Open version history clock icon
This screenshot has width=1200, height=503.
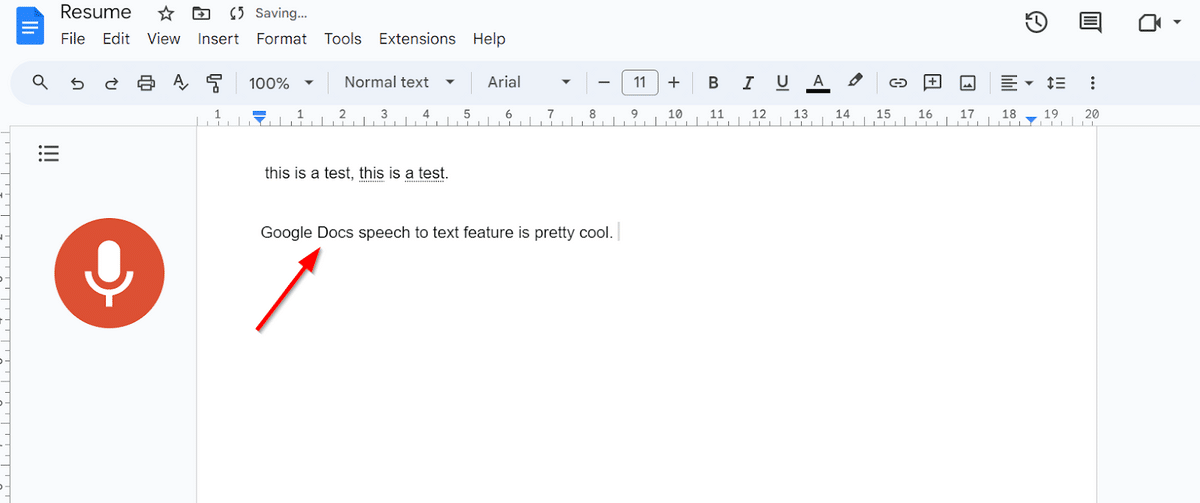pyautogui.click(x=1036, y=22)
